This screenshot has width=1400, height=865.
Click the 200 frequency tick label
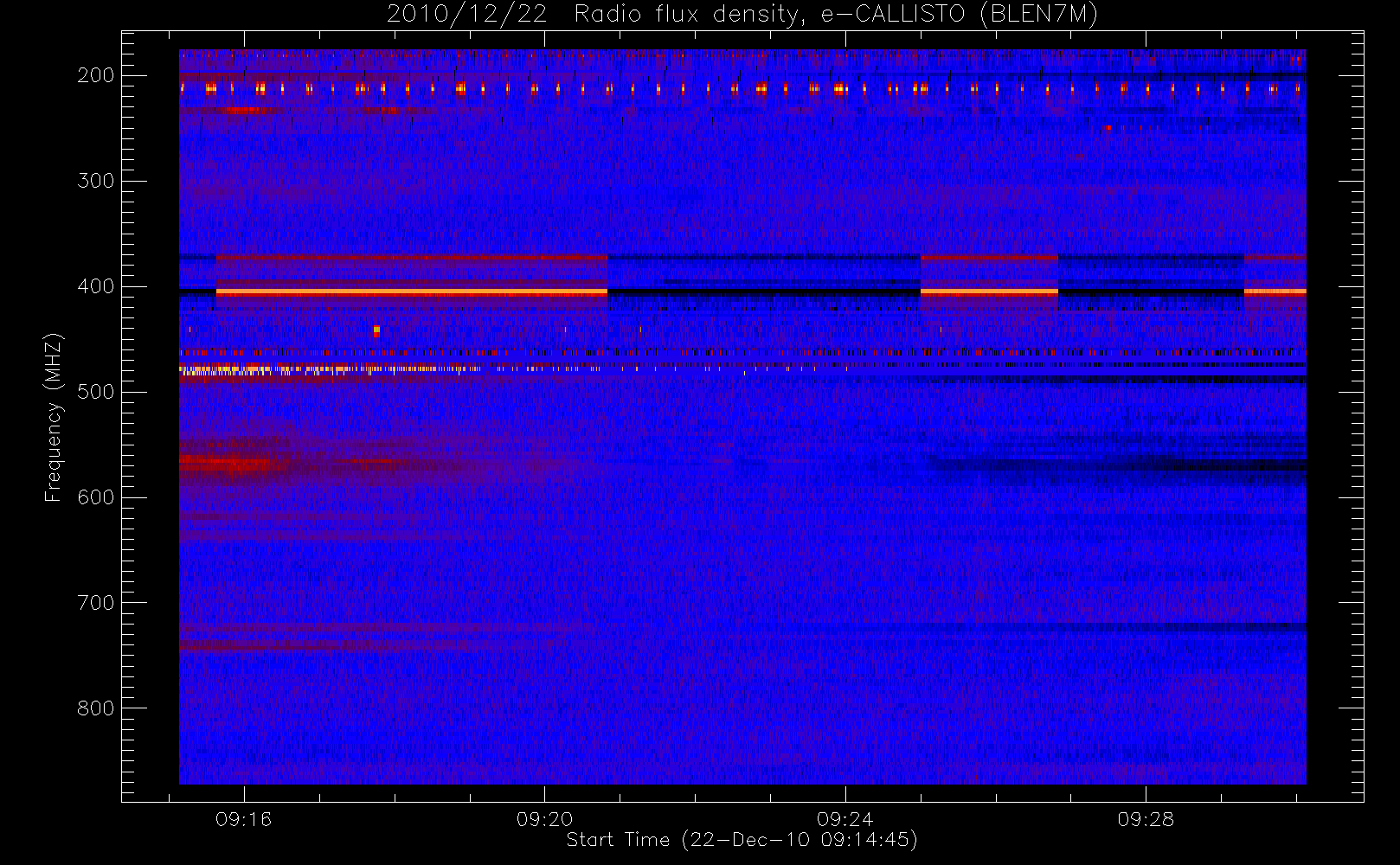coord(95,75)
